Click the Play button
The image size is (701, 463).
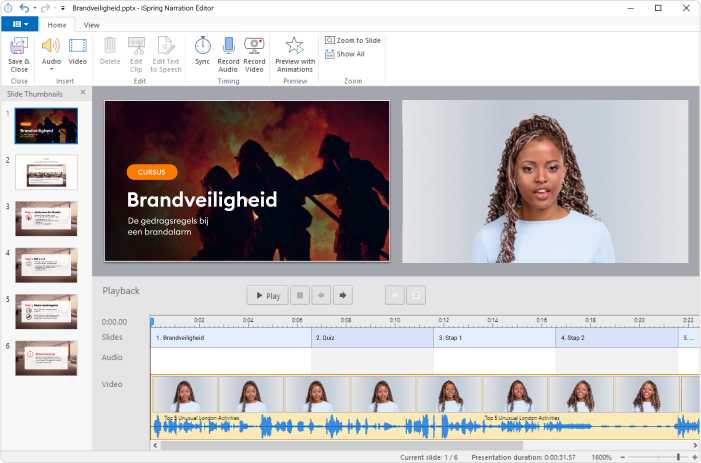click(x=267, y=295)
